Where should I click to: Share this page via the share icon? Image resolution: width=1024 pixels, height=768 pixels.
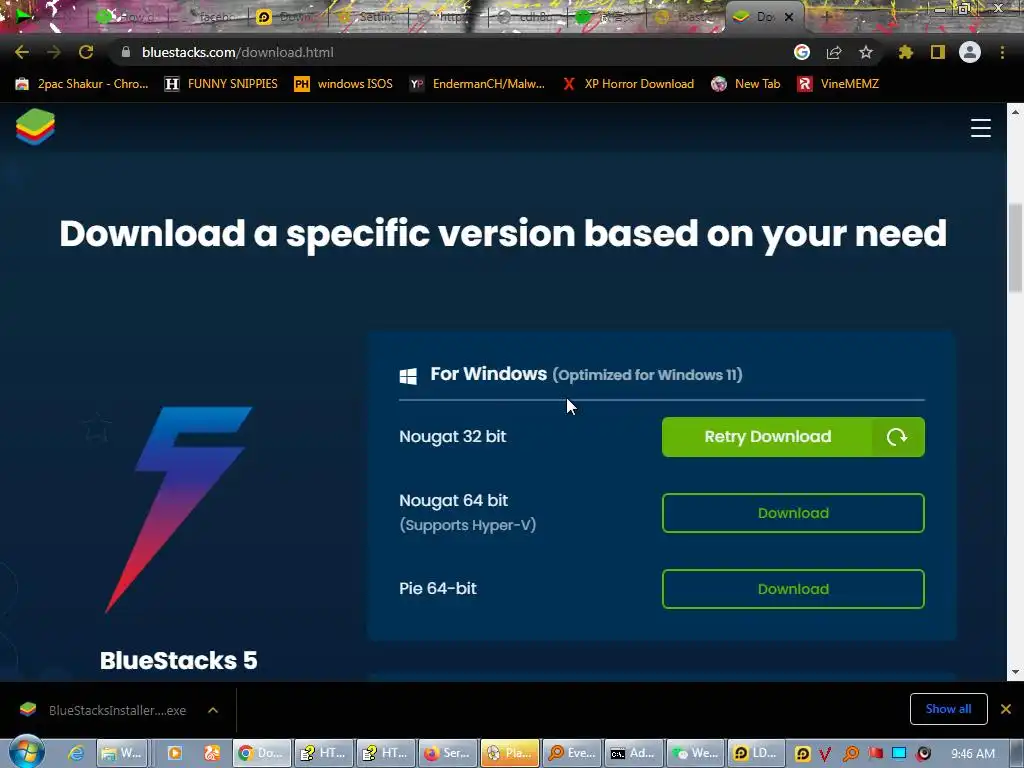(x=834, y=52)
